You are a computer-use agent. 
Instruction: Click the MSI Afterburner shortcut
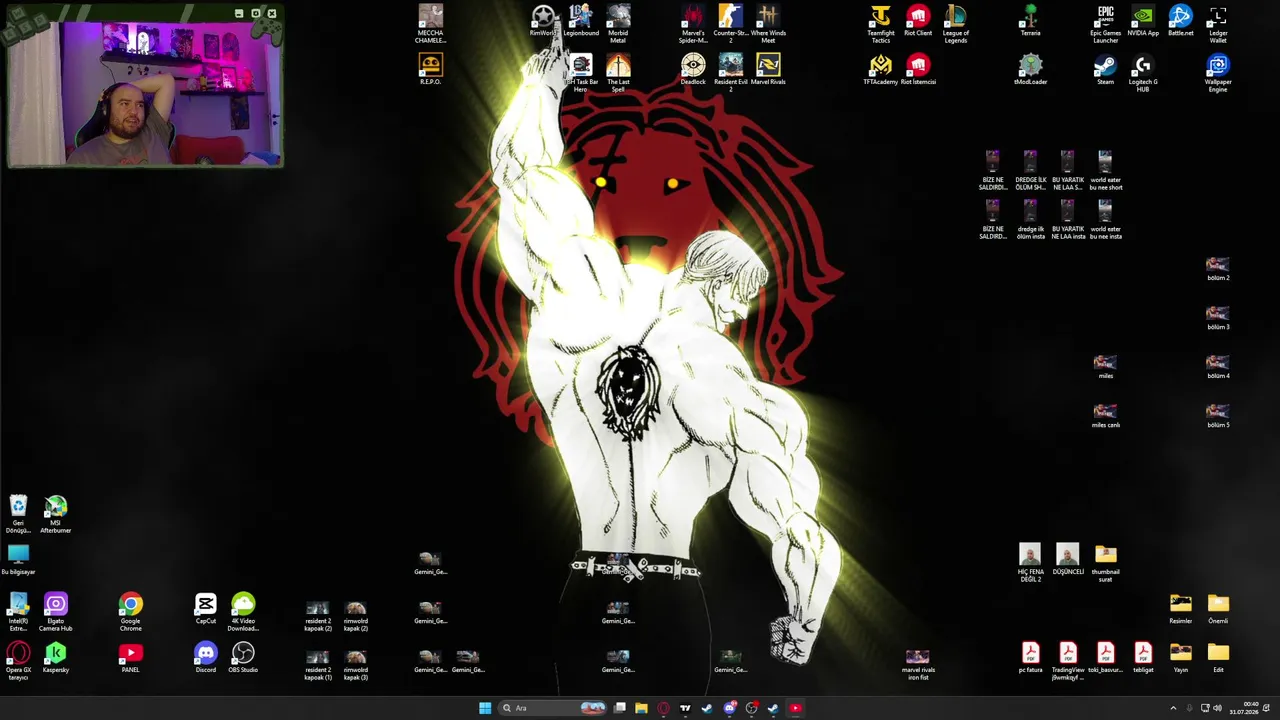pyautogui.click(x=56, y=514)
